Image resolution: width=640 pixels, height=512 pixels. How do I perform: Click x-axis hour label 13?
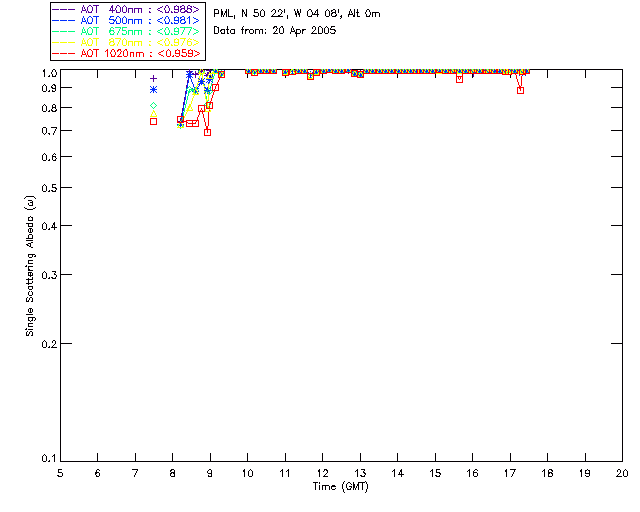click(360, 473)
